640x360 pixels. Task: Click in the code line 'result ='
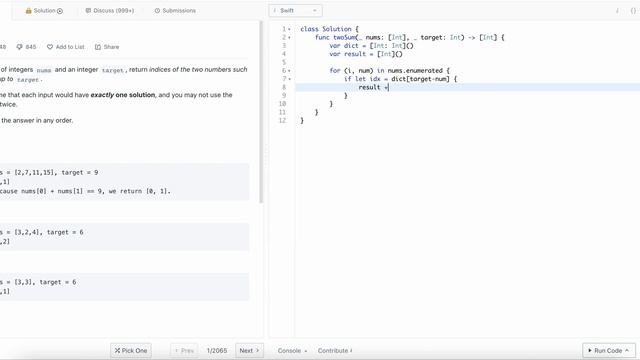click(x=373, y=87)
